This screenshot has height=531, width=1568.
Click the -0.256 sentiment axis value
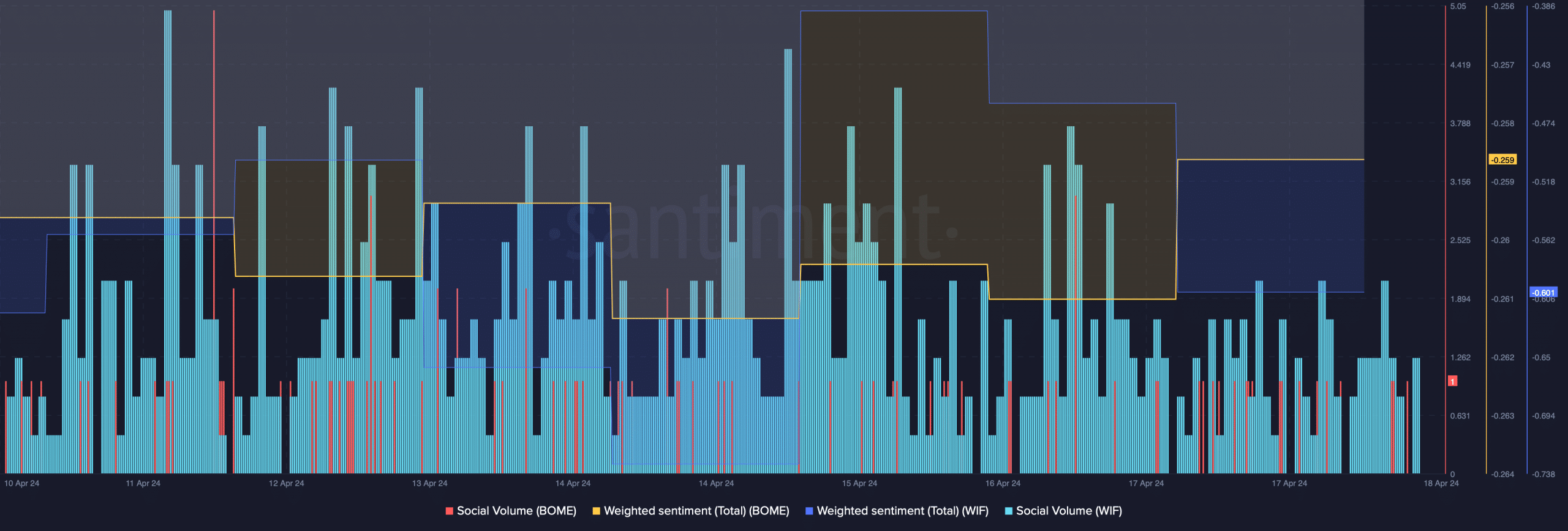coord(1502,6)
